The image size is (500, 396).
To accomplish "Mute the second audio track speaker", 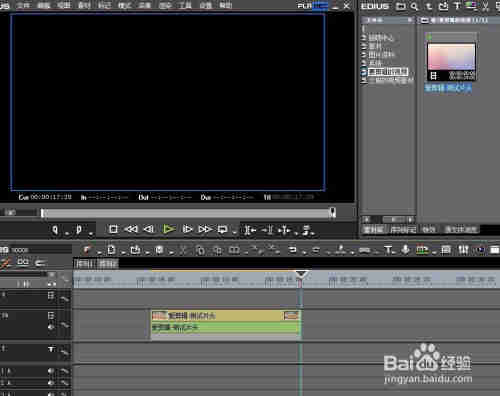I will pyautogui.click(x=51, y=383).
